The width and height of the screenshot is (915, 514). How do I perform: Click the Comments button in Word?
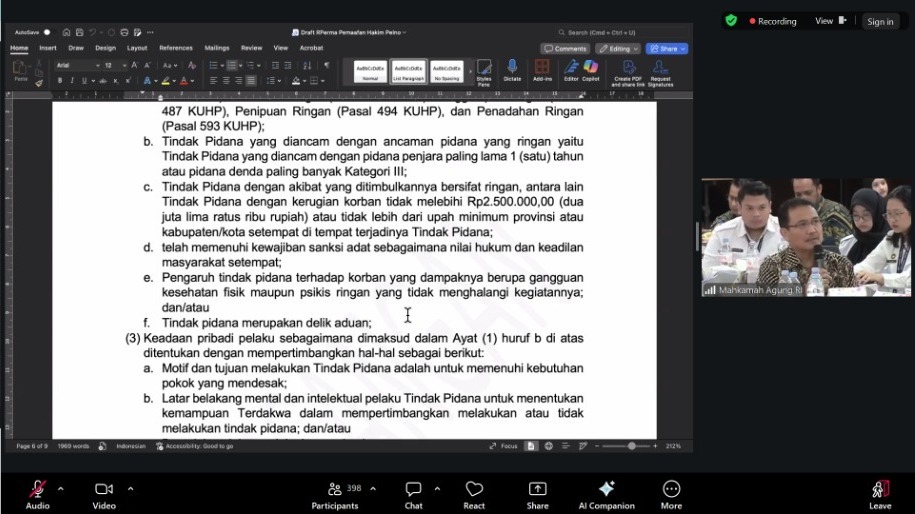pyautogui.click(x=566, y=48)
